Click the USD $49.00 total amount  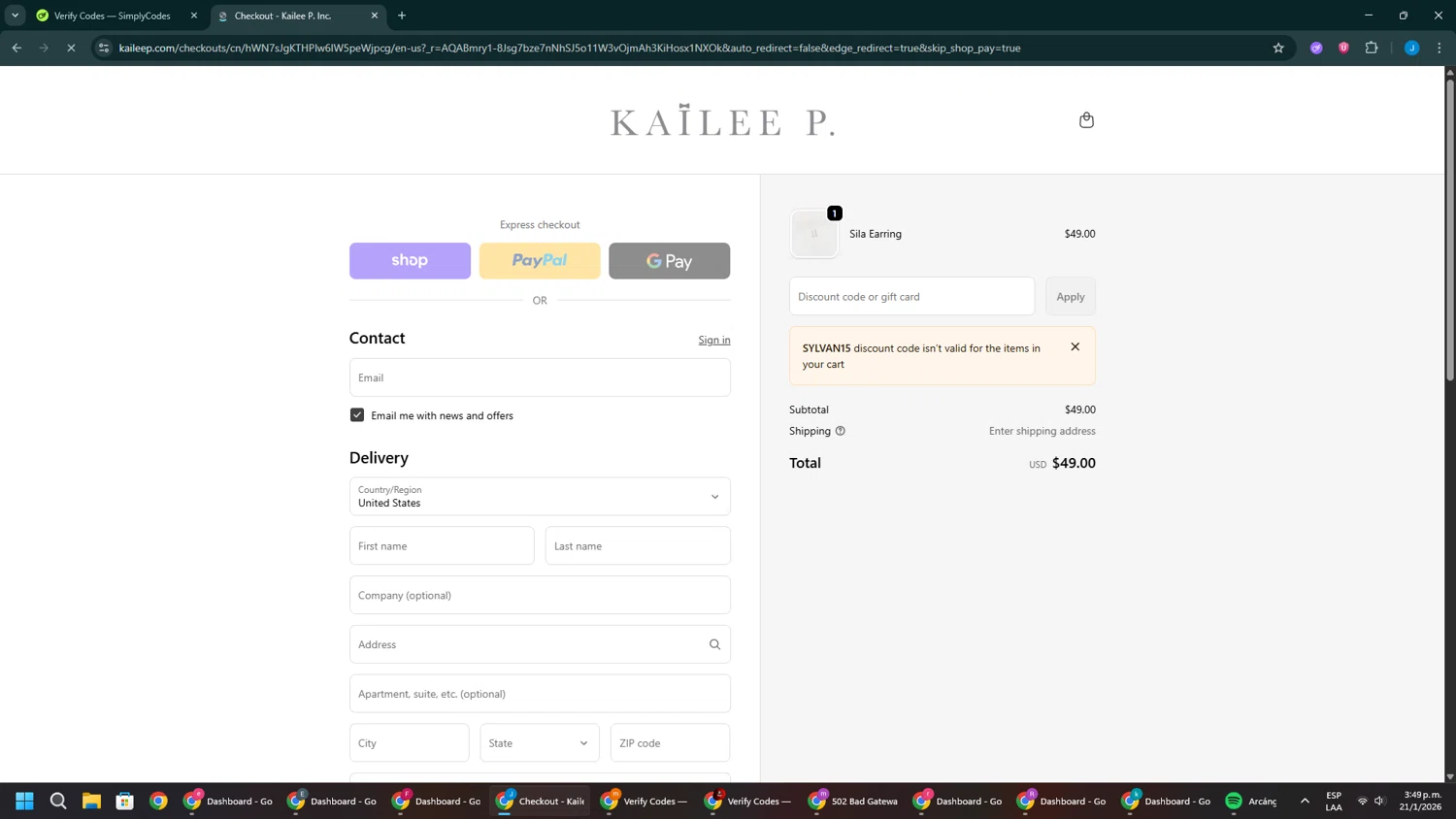(1062, 464)
